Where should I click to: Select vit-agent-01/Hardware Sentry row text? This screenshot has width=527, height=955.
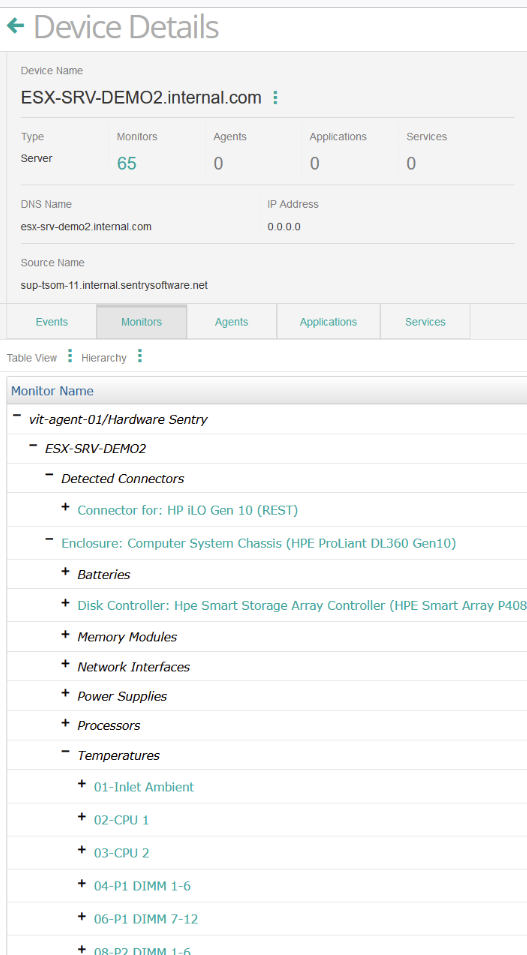[x=118, y=420]
